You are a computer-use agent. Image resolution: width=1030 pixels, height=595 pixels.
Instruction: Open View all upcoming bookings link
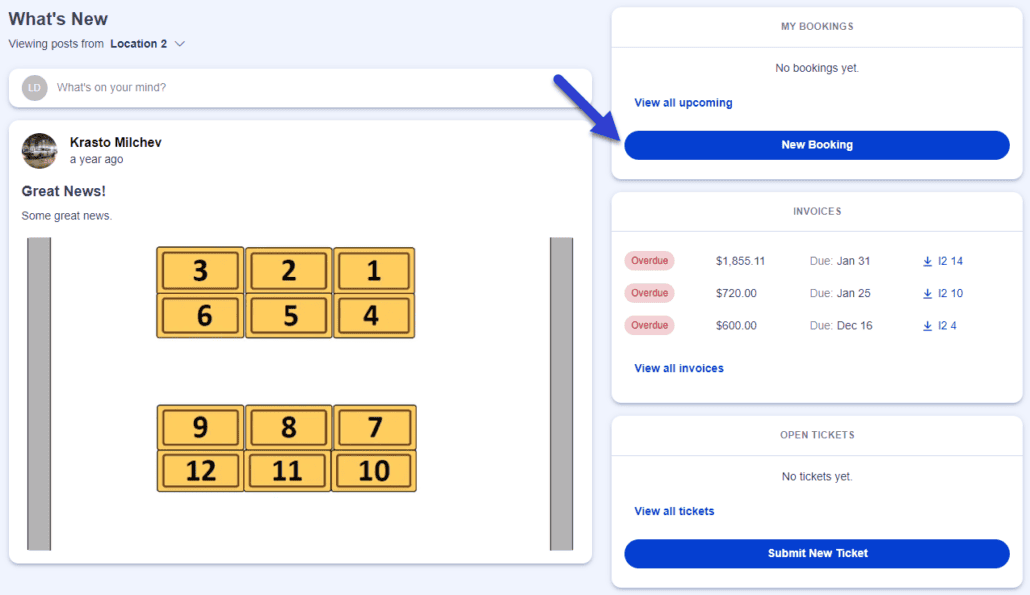point(683,103)
